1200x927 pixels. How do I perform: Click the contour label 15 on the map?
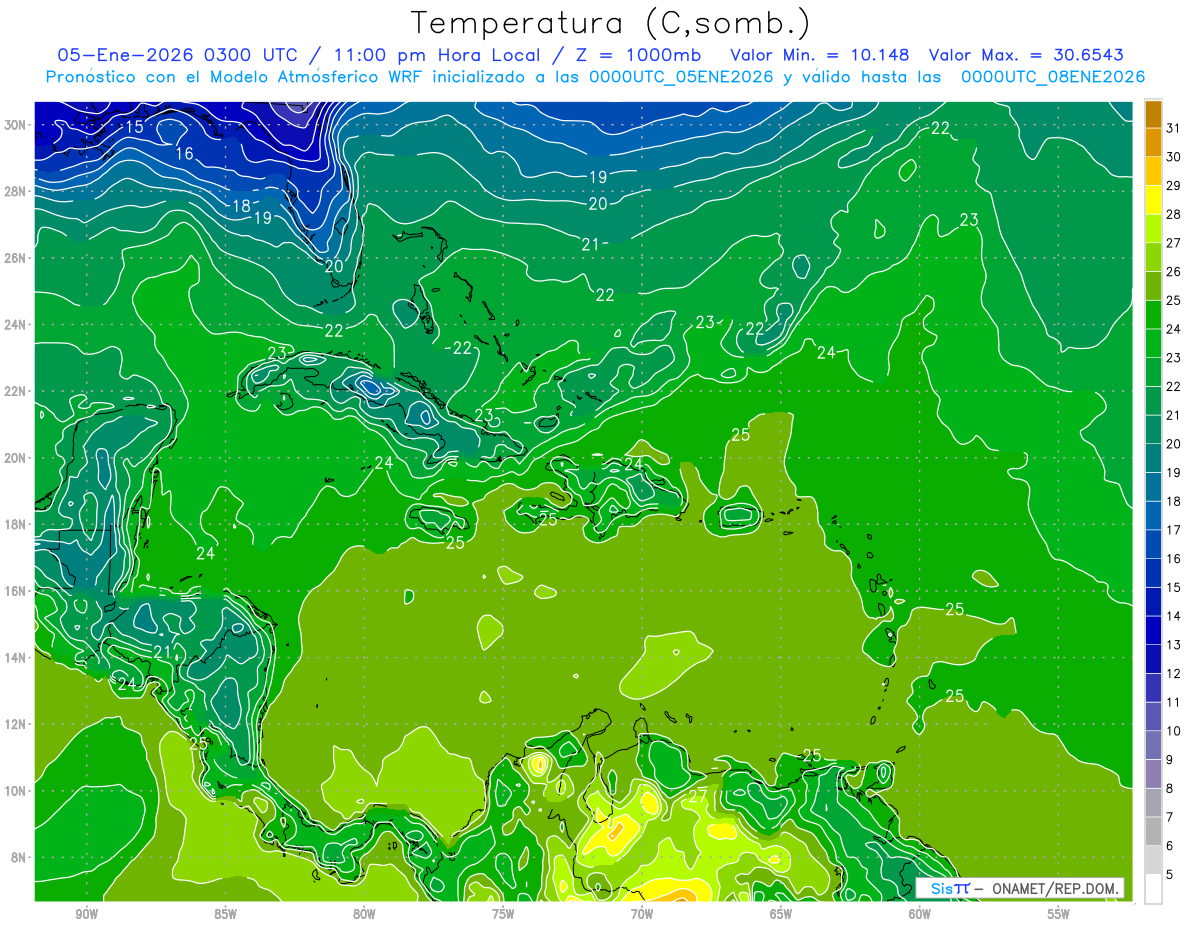point(135,127)
